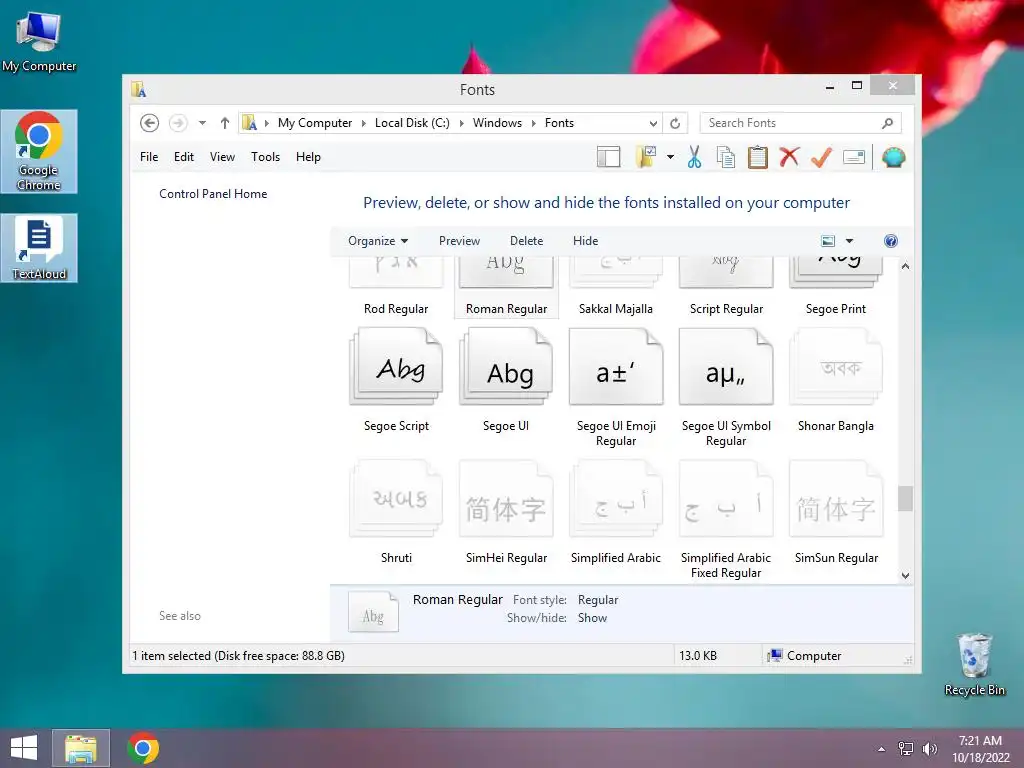Image resolution: width=1024 pixels, height=768 pixels.
Task: Click Windows in the address breadcrumb
Action: click(497, 123)
